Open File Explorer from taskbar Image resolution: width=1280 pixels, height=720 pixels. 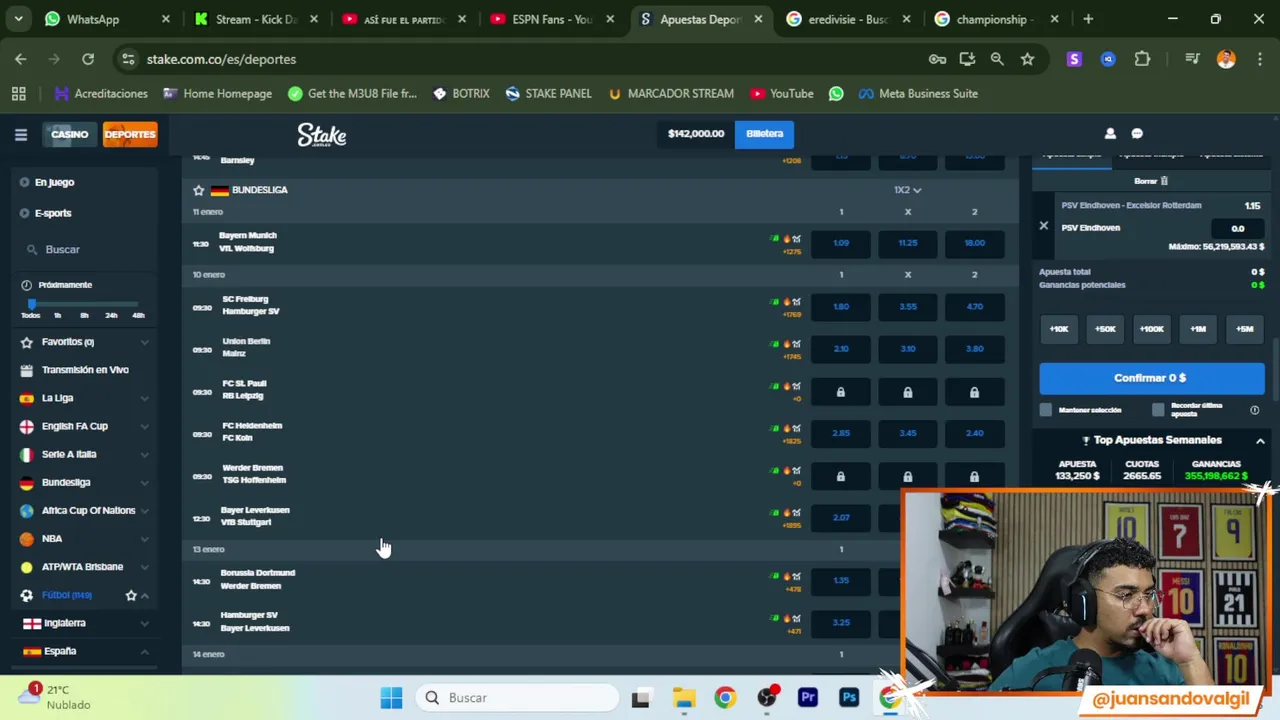pyautogui.click(x=683, y=698)
